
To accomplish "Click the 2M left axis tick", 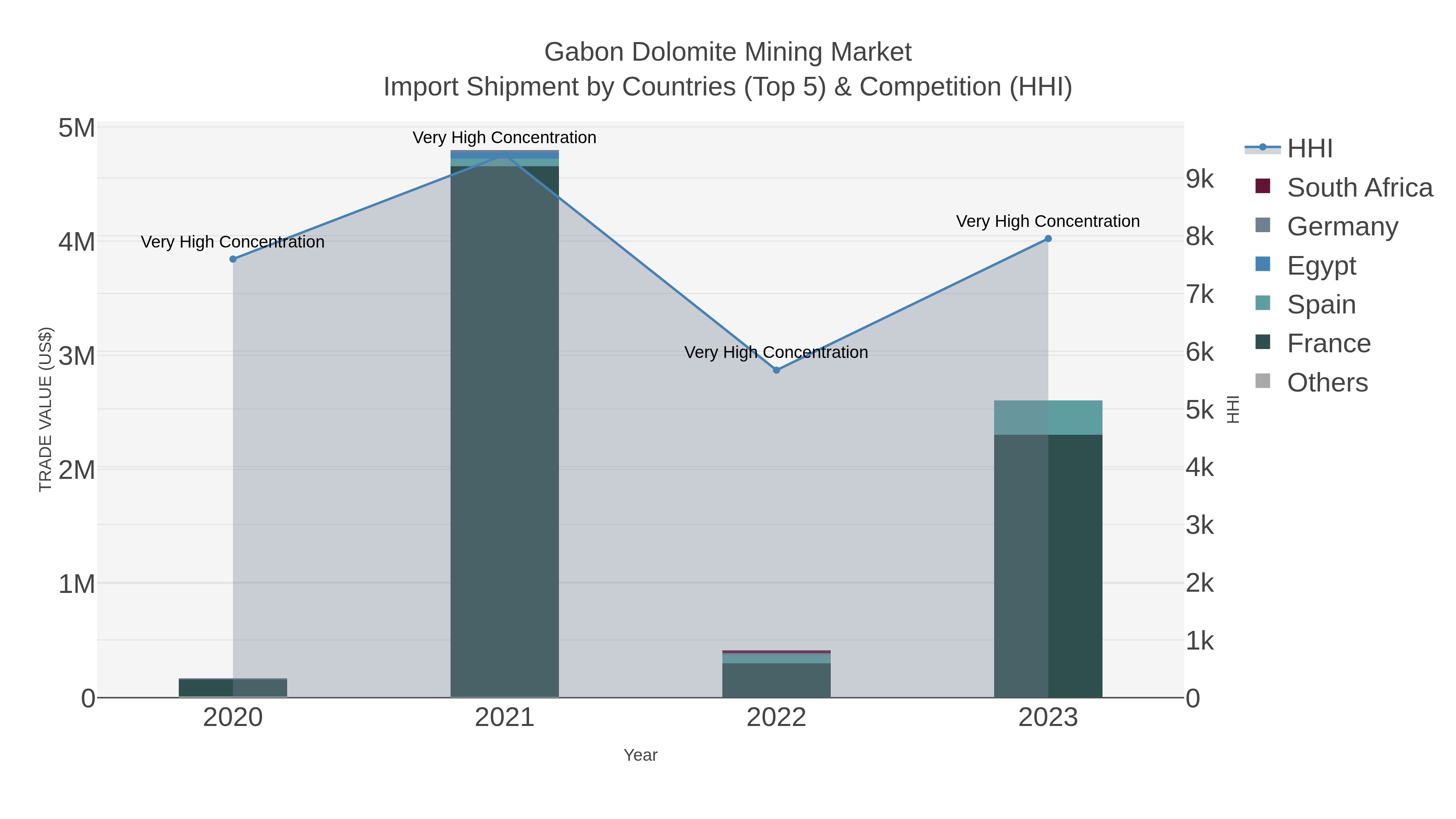I will pos(76,470).
